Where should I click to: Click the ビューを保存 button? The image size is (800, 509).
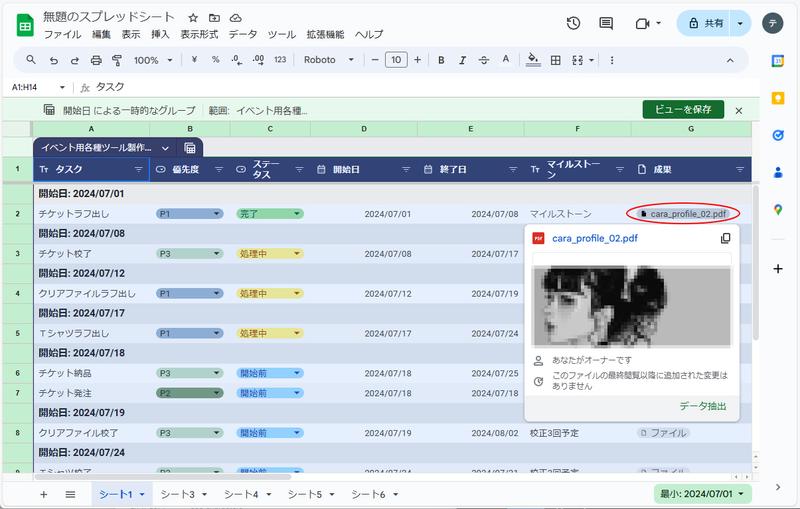tap(682, 110)
